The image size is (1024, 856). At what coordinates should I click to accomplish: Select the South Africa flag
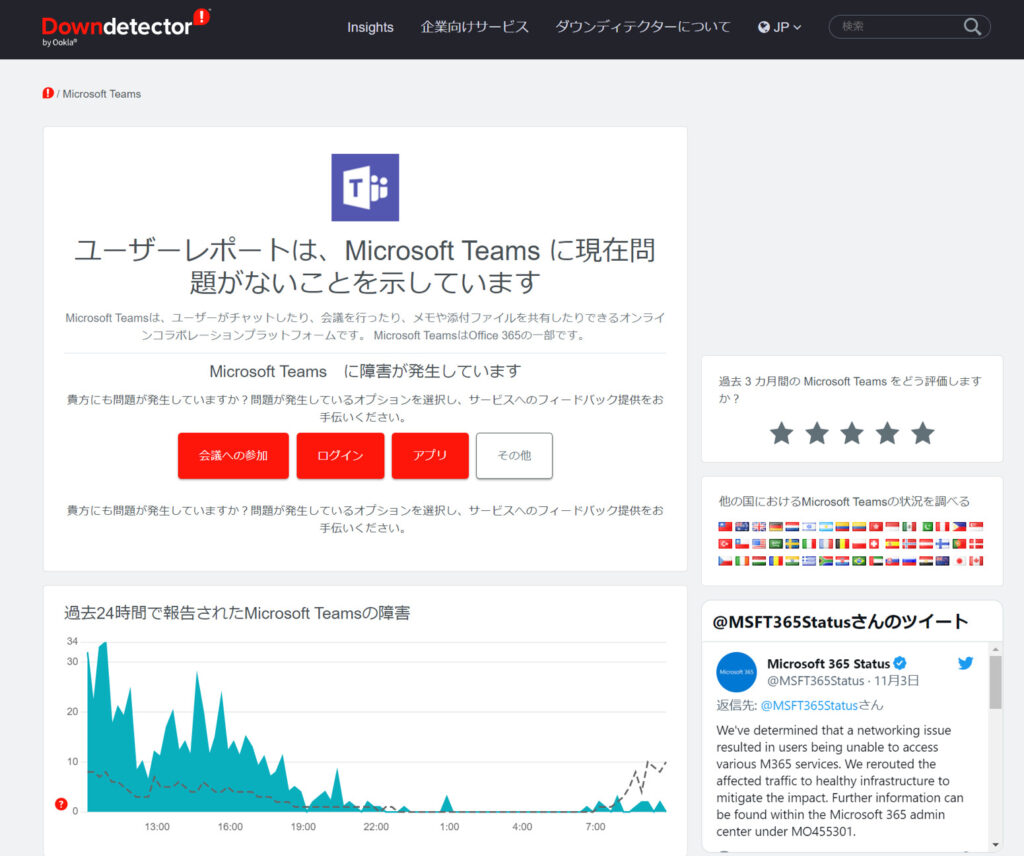(x=825, y=561)
